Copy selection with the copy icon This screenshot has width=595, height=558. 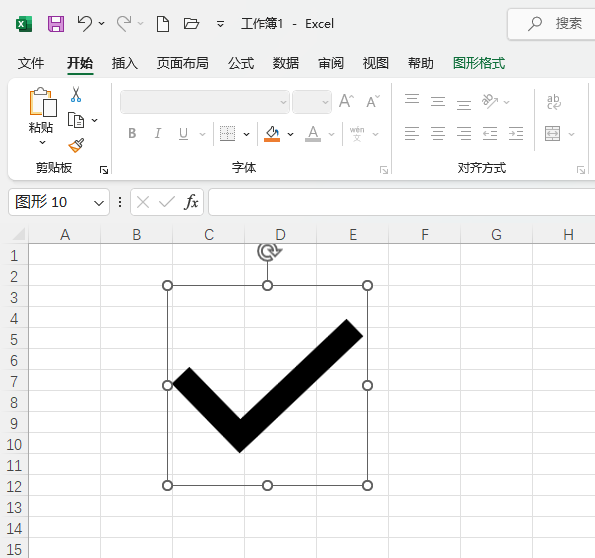click(x=76, y=120)
